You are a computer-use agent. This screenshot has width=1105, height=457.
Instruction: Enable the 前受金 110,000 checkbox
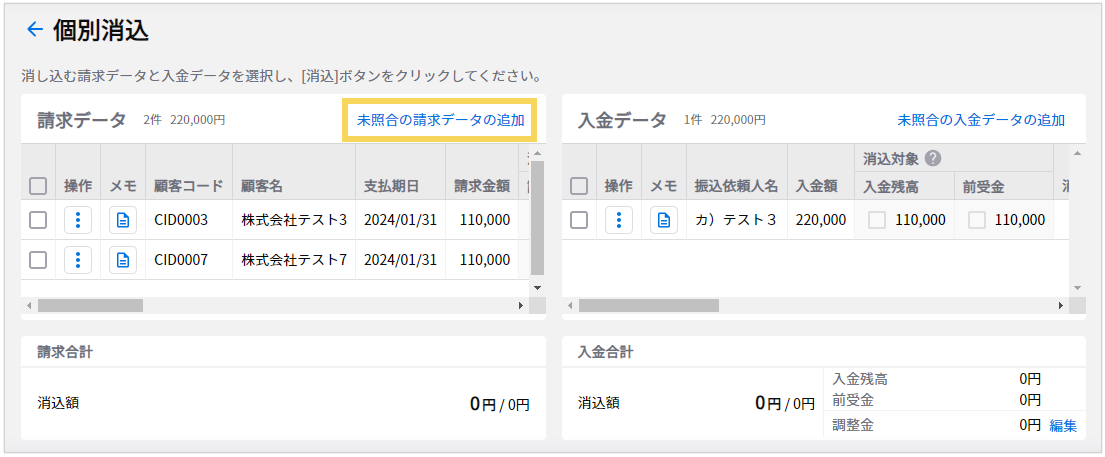coord(977,220)
